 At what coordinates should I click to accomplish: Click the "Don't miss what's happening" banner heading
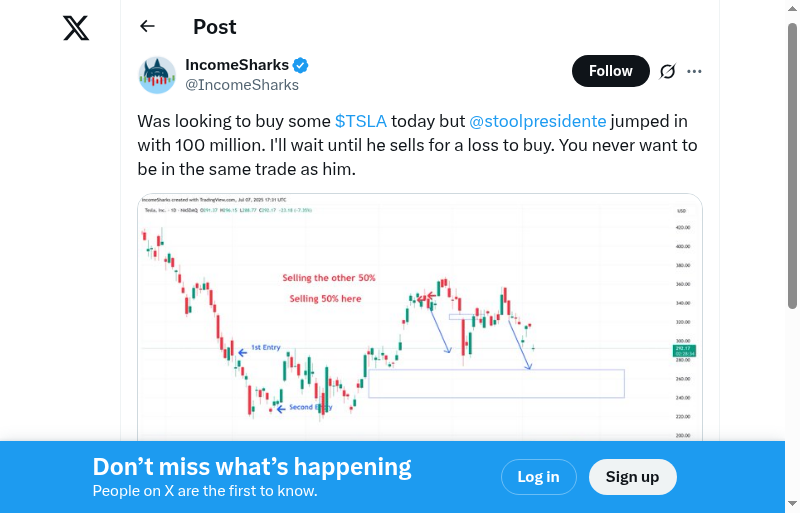click(x=252, y=467)
